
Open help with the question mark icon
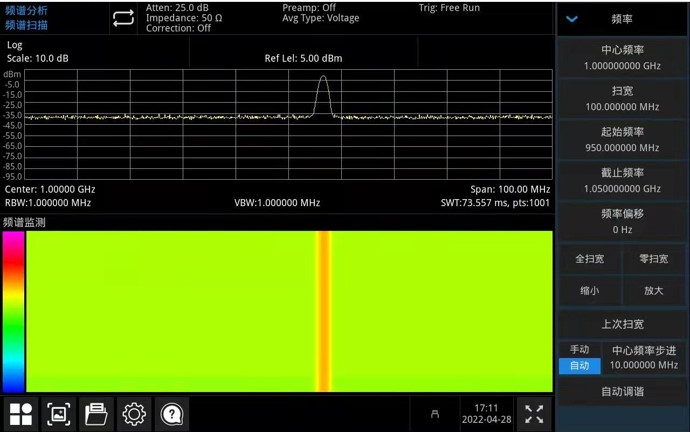[x=171, y=413]
